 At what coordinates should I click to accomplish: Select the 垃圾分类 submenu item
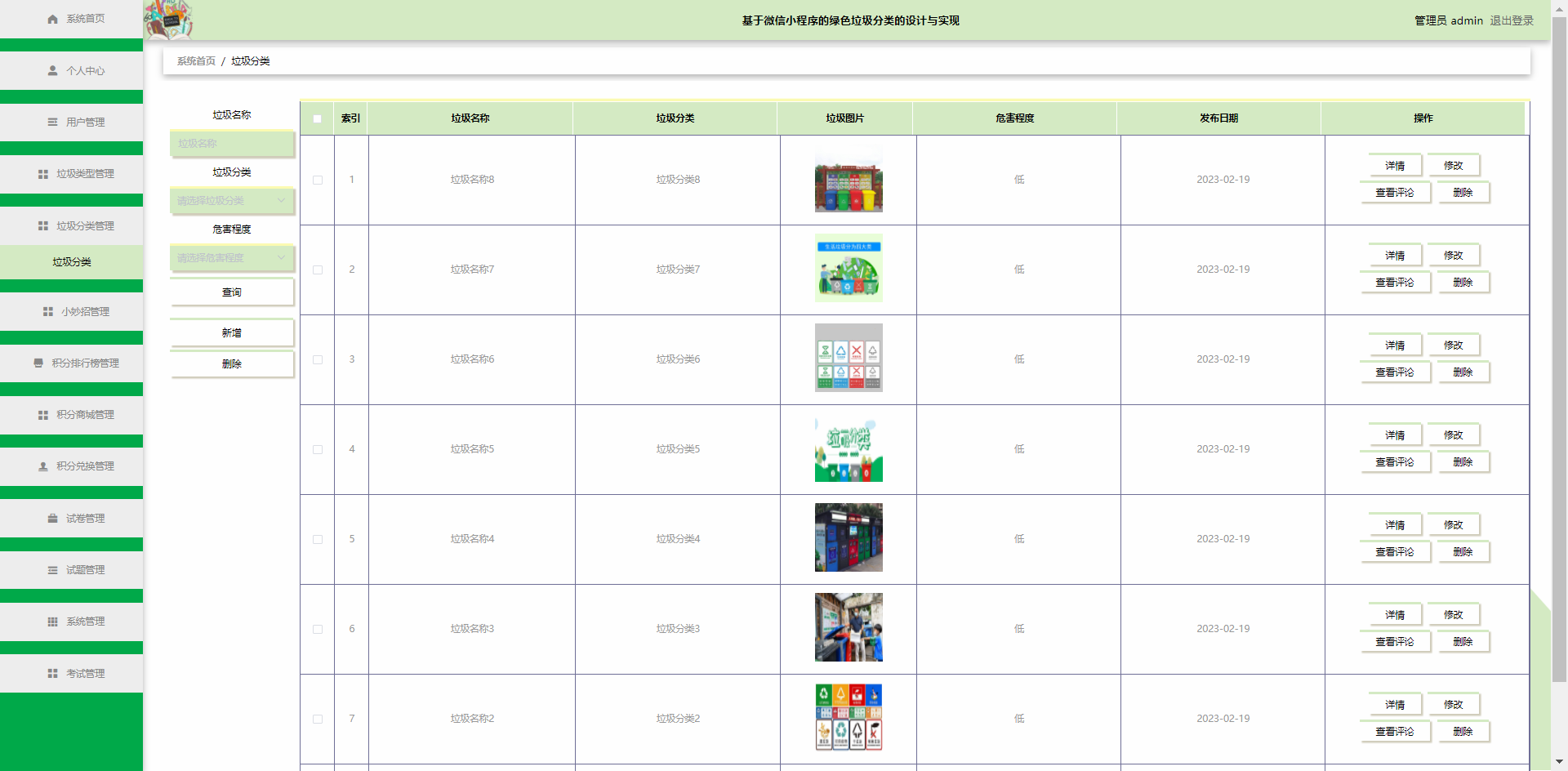(x=72, y=262)
